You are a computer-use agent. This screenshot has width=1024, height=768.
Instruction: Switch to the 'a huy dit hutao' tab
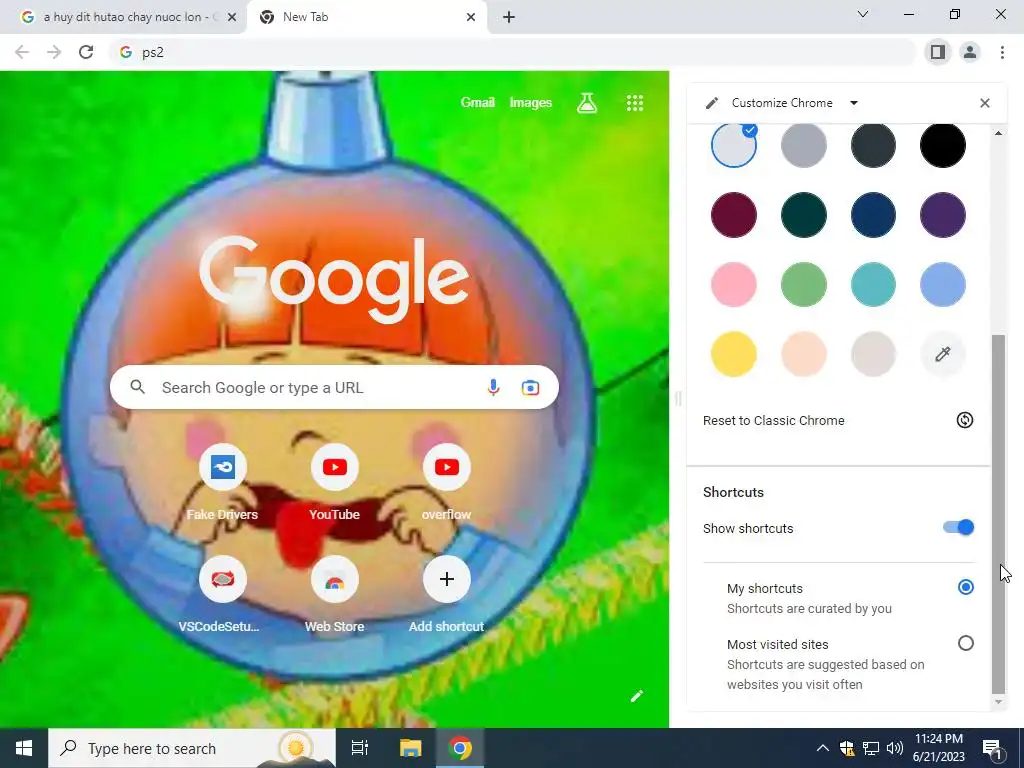[x=123, y=17]
